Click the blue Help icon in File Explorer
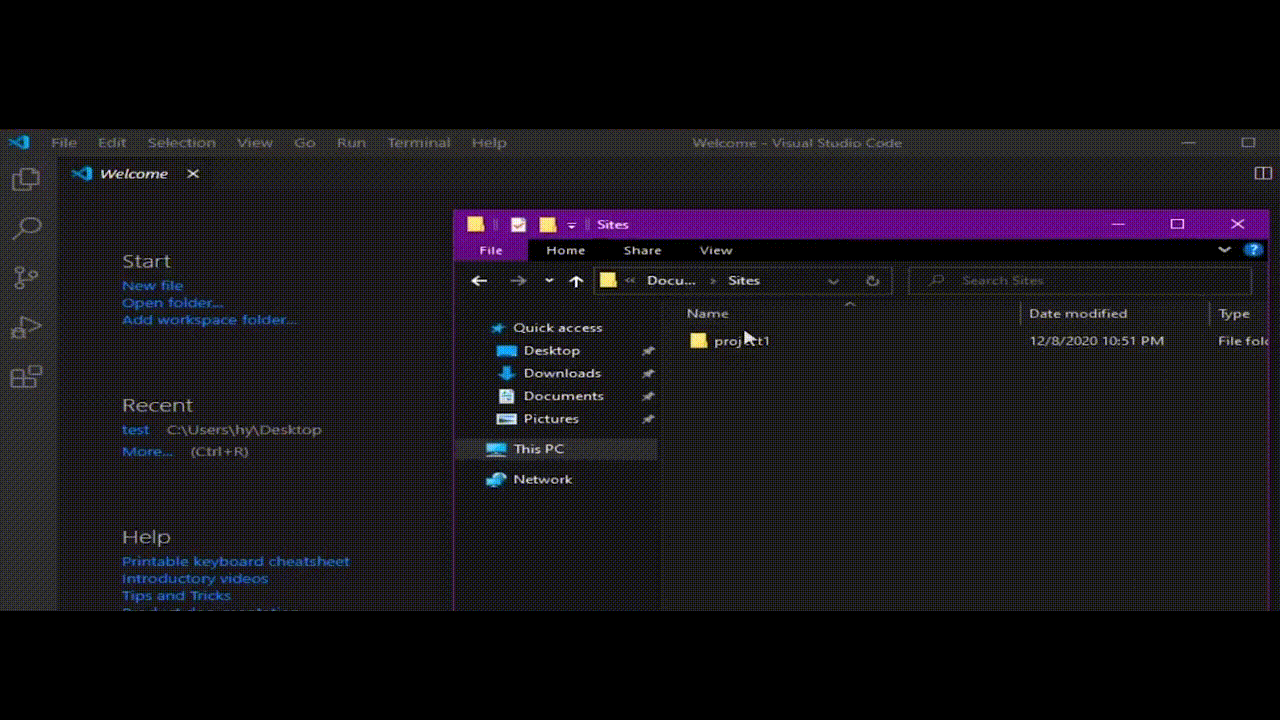The width and height of the screenshot is (1280, 720). [1253, 250]
